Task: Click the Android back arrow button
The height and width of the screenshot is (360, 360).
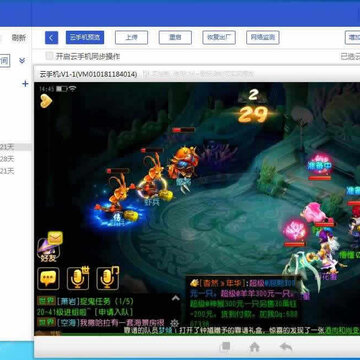Action: point(286,347)
